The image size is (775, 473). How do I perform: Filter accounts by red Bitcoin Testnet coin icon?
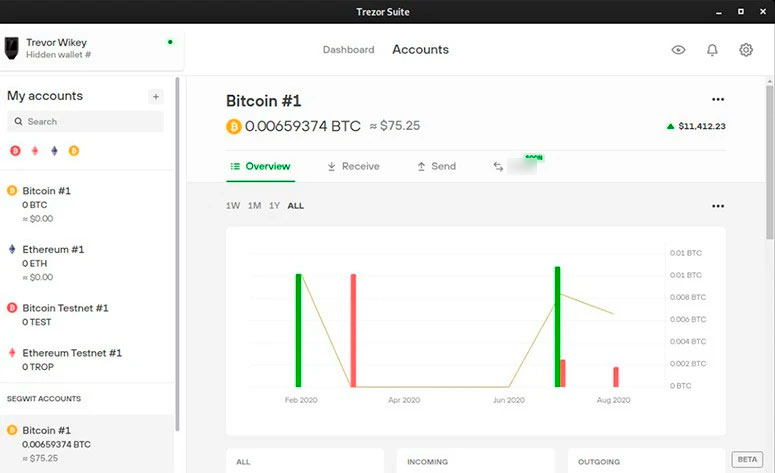click(x=15, y=151)
